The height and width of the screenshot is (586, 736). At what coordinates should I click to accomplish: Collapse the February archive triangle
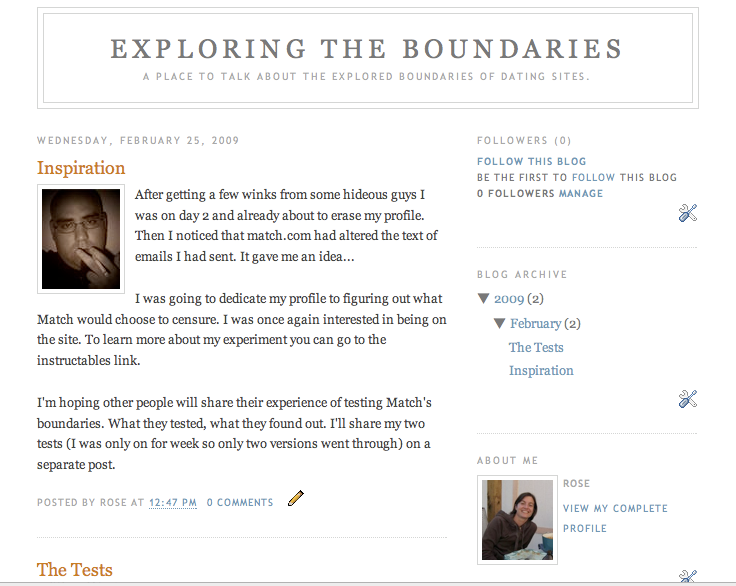[x=500, y=323]
